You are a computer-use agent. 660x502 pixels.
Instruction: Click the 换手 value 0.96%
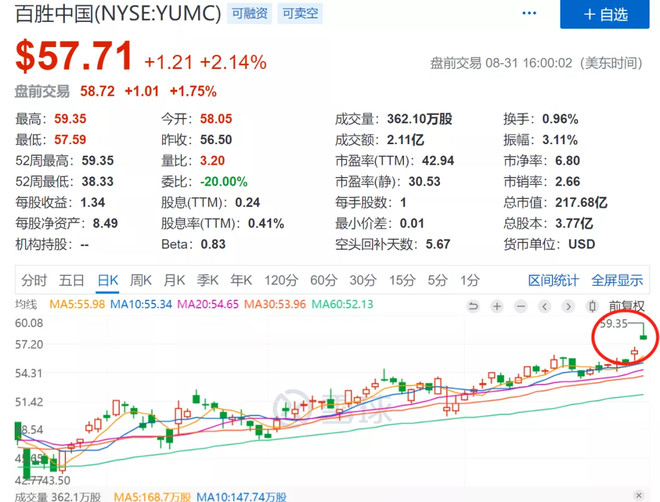click(560, 119)
